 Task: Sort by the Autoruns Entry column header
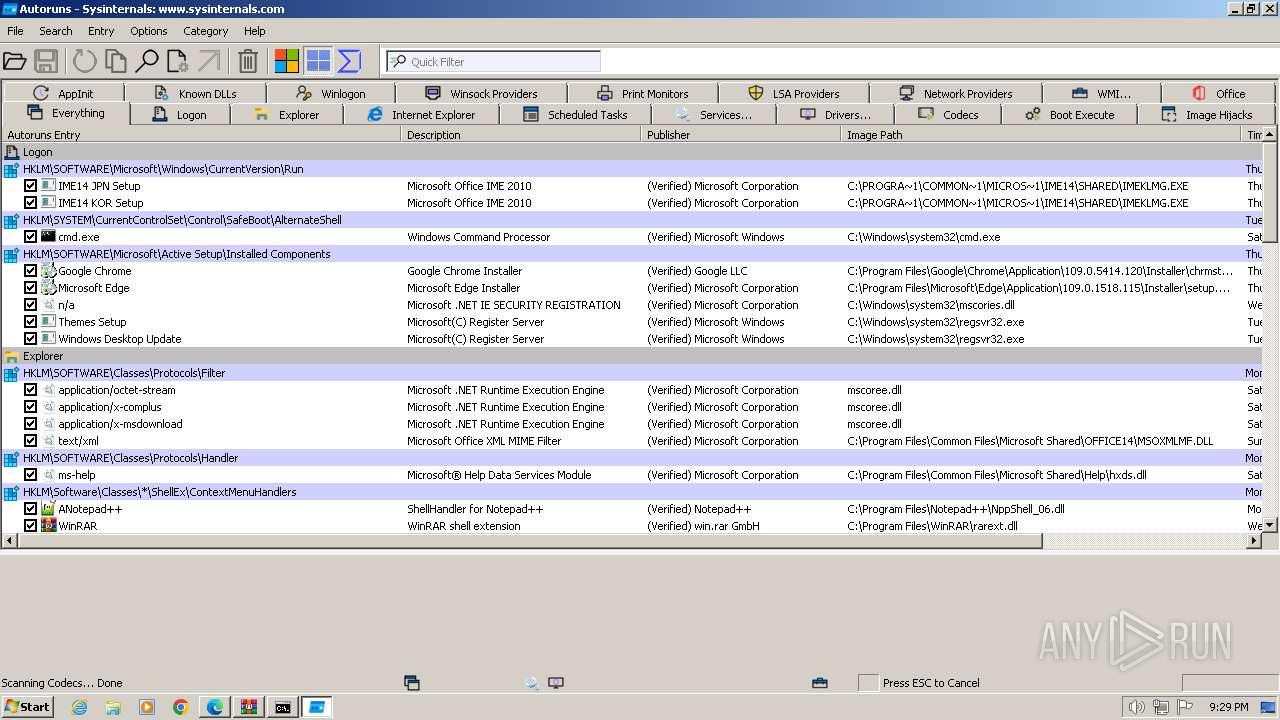coord(201,135)
